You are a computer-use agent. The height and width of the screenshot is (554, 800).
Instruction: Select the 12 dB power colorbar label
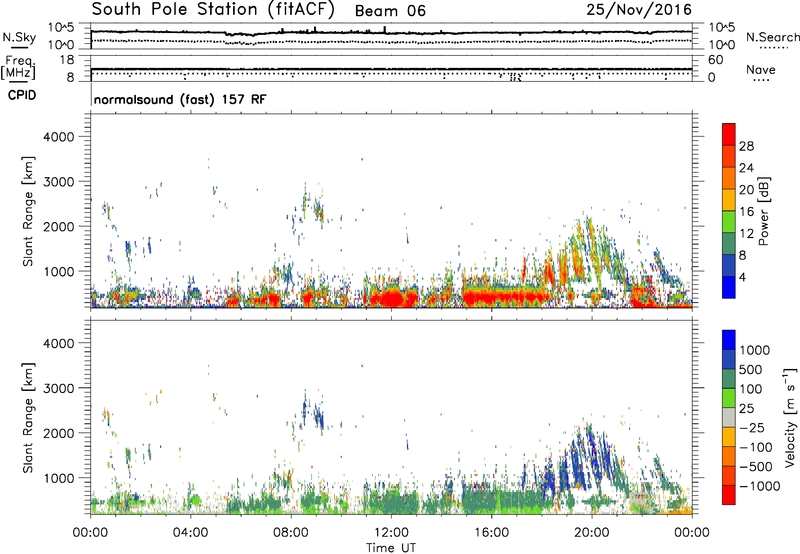click(x=746, y=234)
